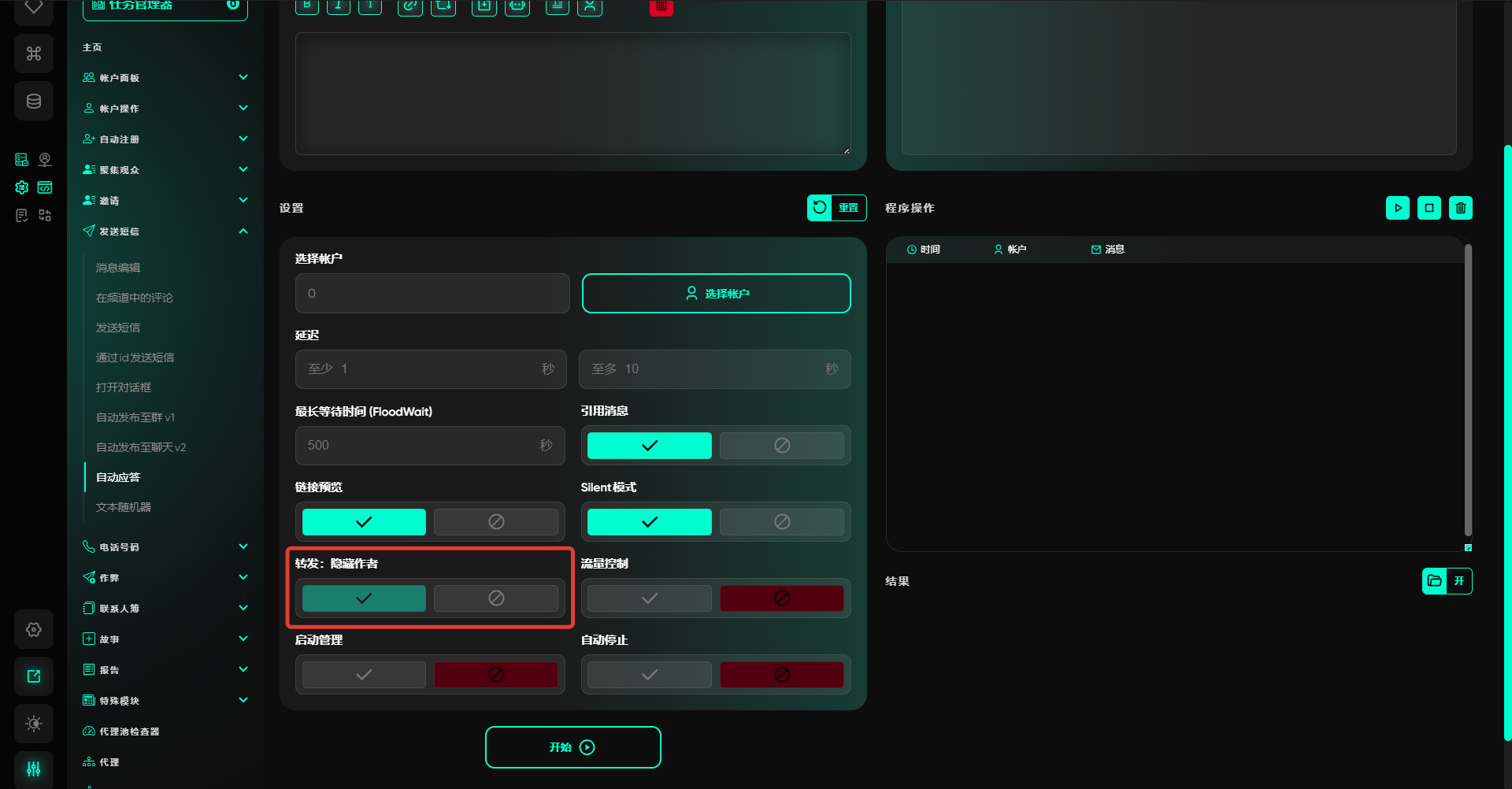Enable 自动停止 with the checkmark option

pyautogui.click(x=649, y=675)
